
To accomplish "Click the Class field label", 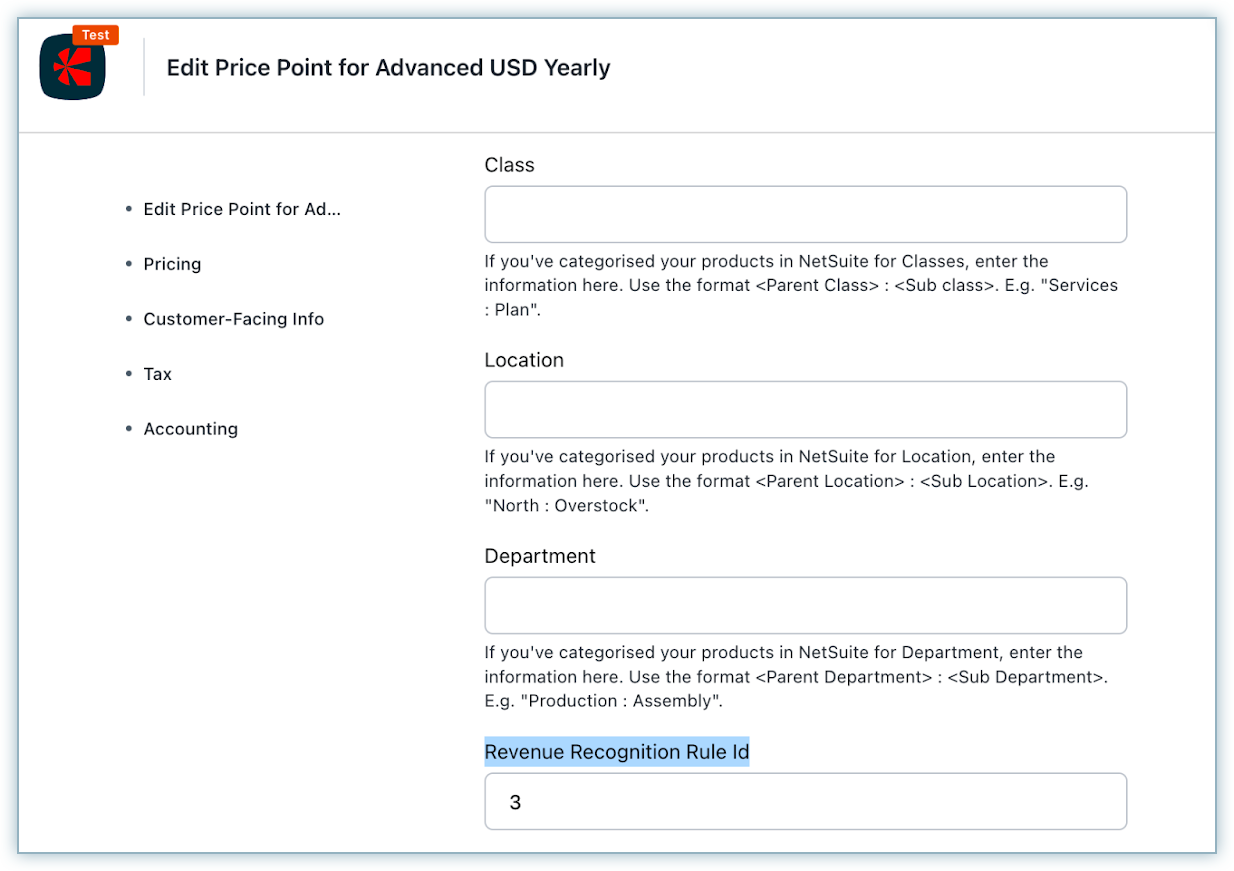I will pyautogui.click(x=509, y=165).
